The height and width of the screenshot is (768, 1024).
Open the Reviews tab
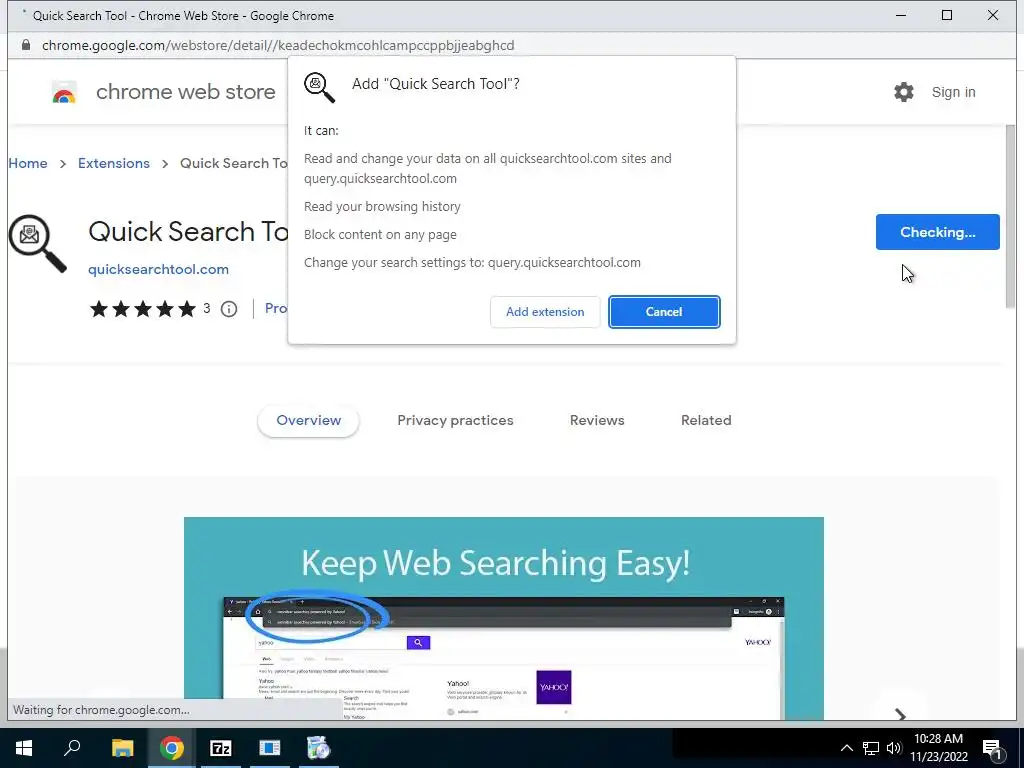point(597,421)
